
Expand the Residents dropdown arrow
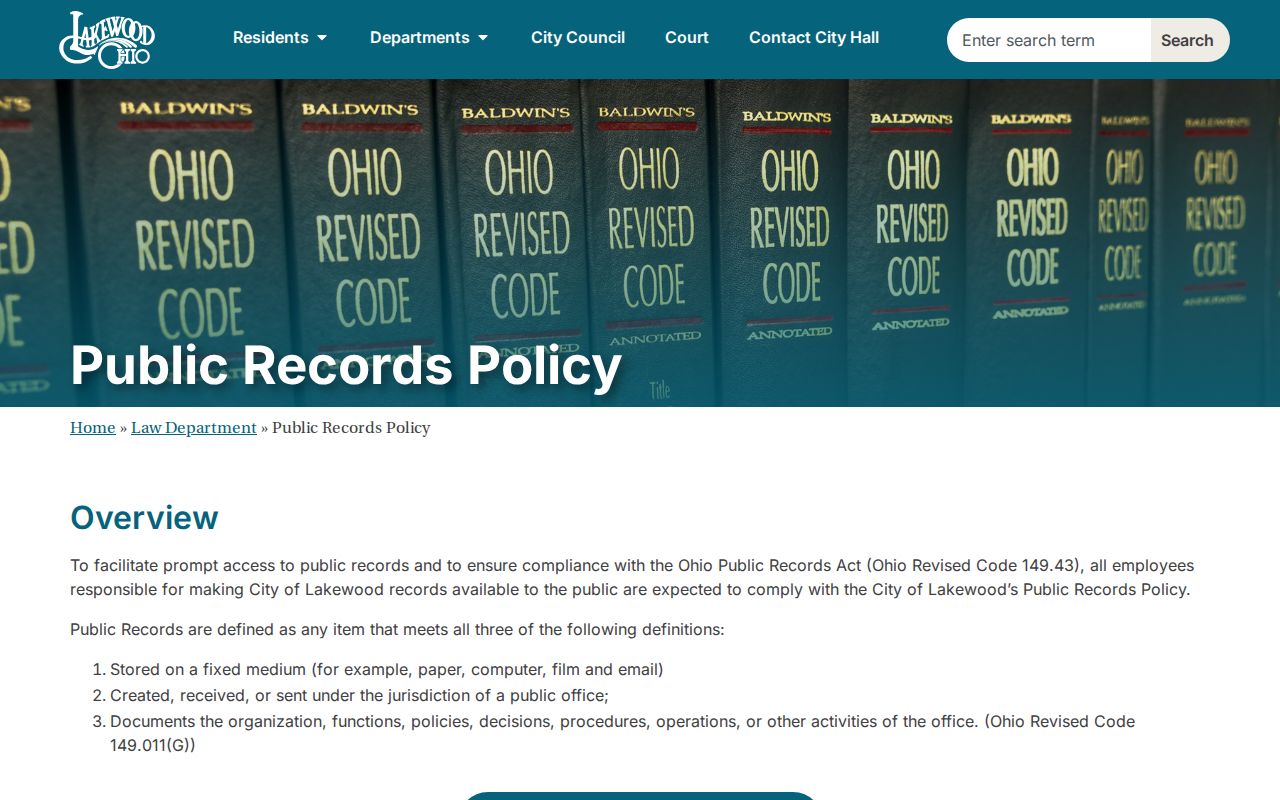(322, 38)
